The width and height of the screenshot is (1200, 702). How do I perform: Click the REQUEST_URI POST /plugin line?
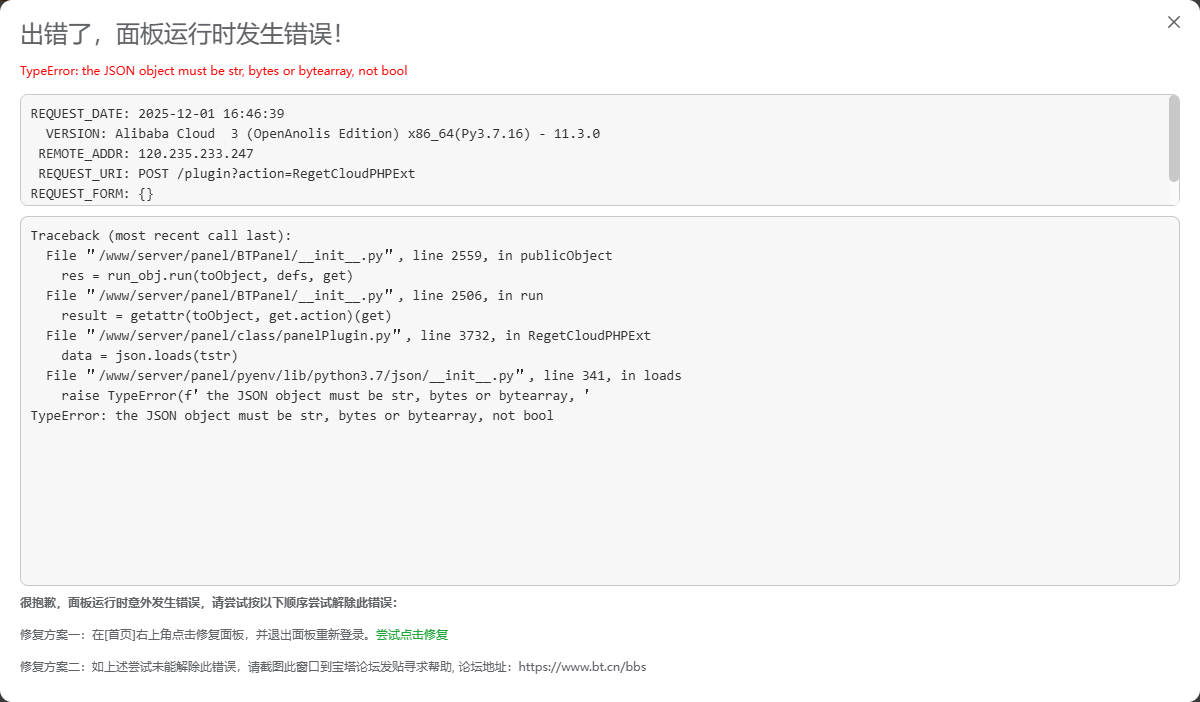coord(226,174)
